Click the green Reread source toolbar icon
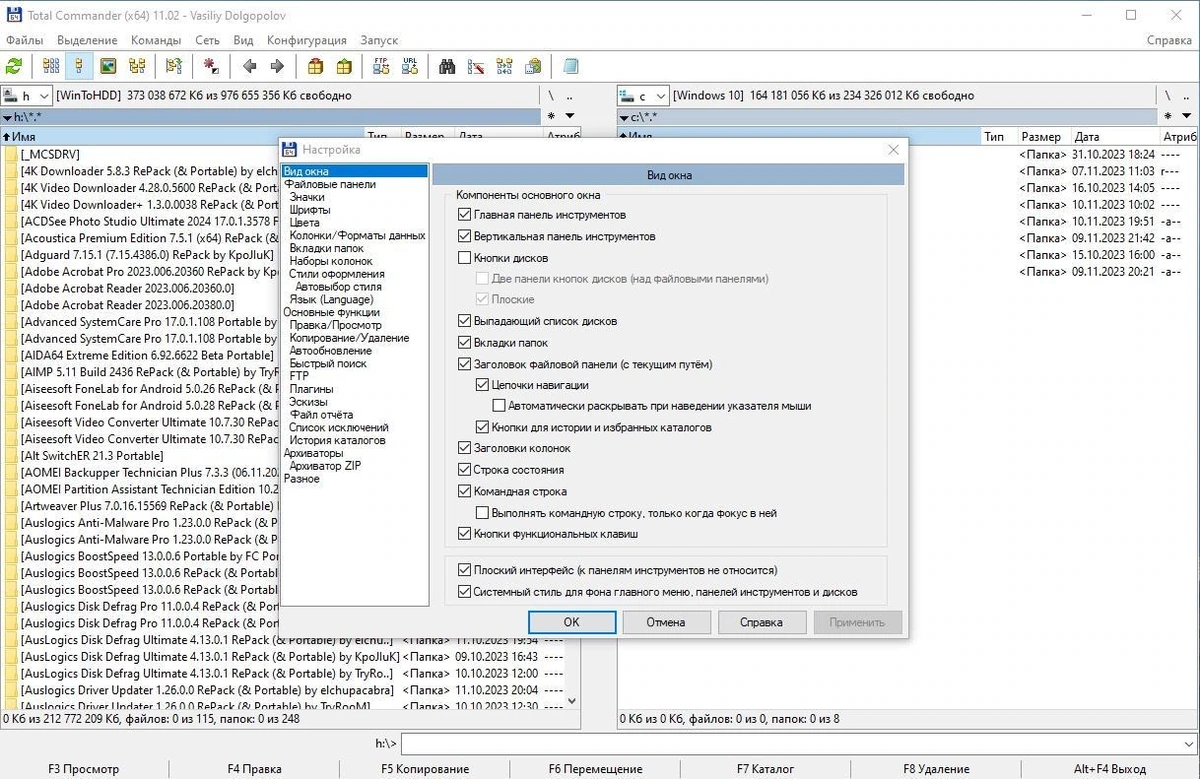The image size is (1200, 779). pyautogui.click(x=14, y=66)
